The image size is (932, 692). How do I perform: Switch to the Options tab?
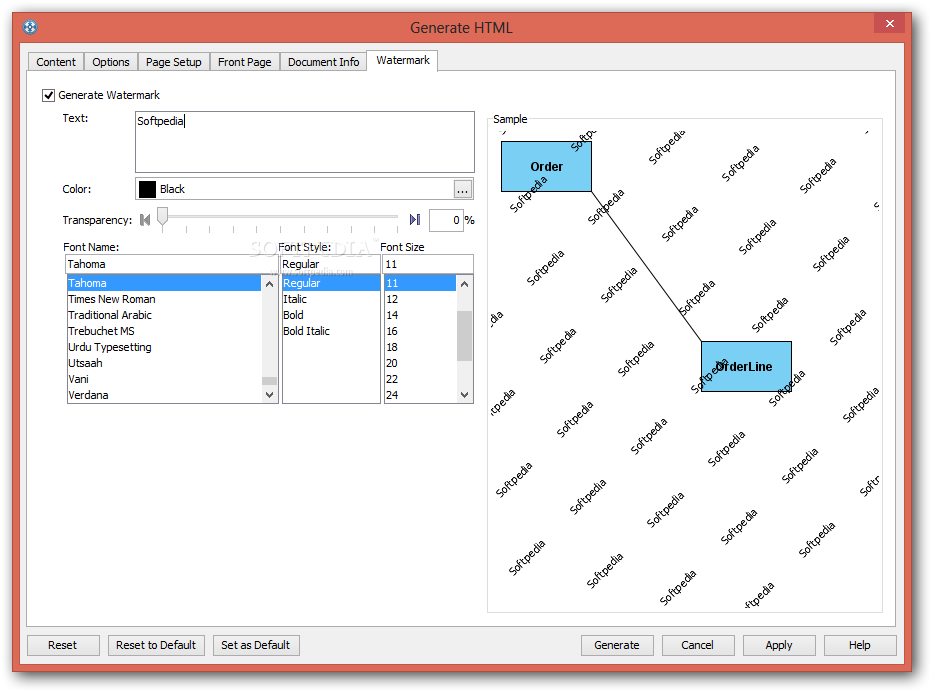[x=111, y=62]
